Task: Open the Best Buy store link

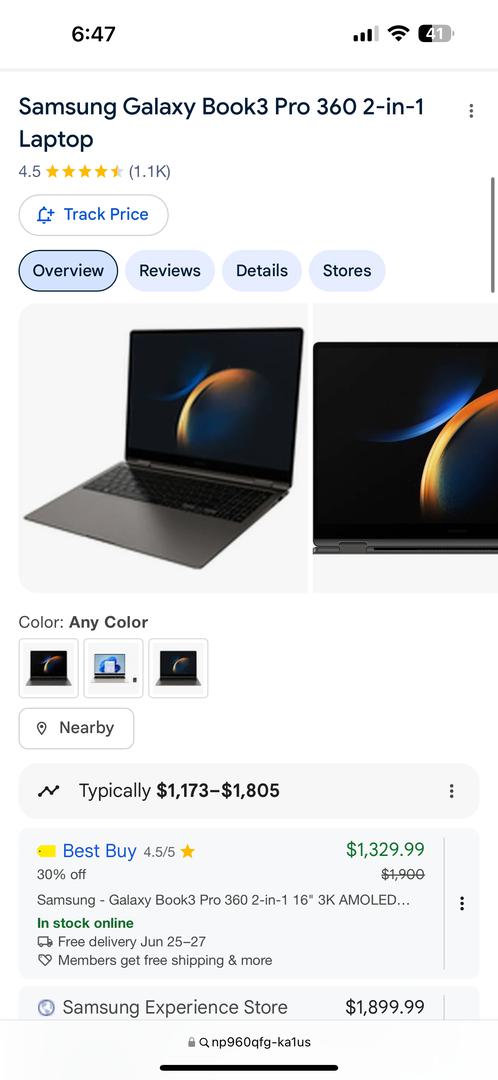Action: (99, 851)
